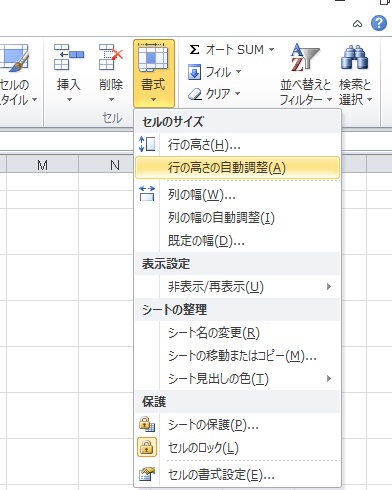Expand the シート見出しの色 submenu arrow

click(x=329, y=378)
